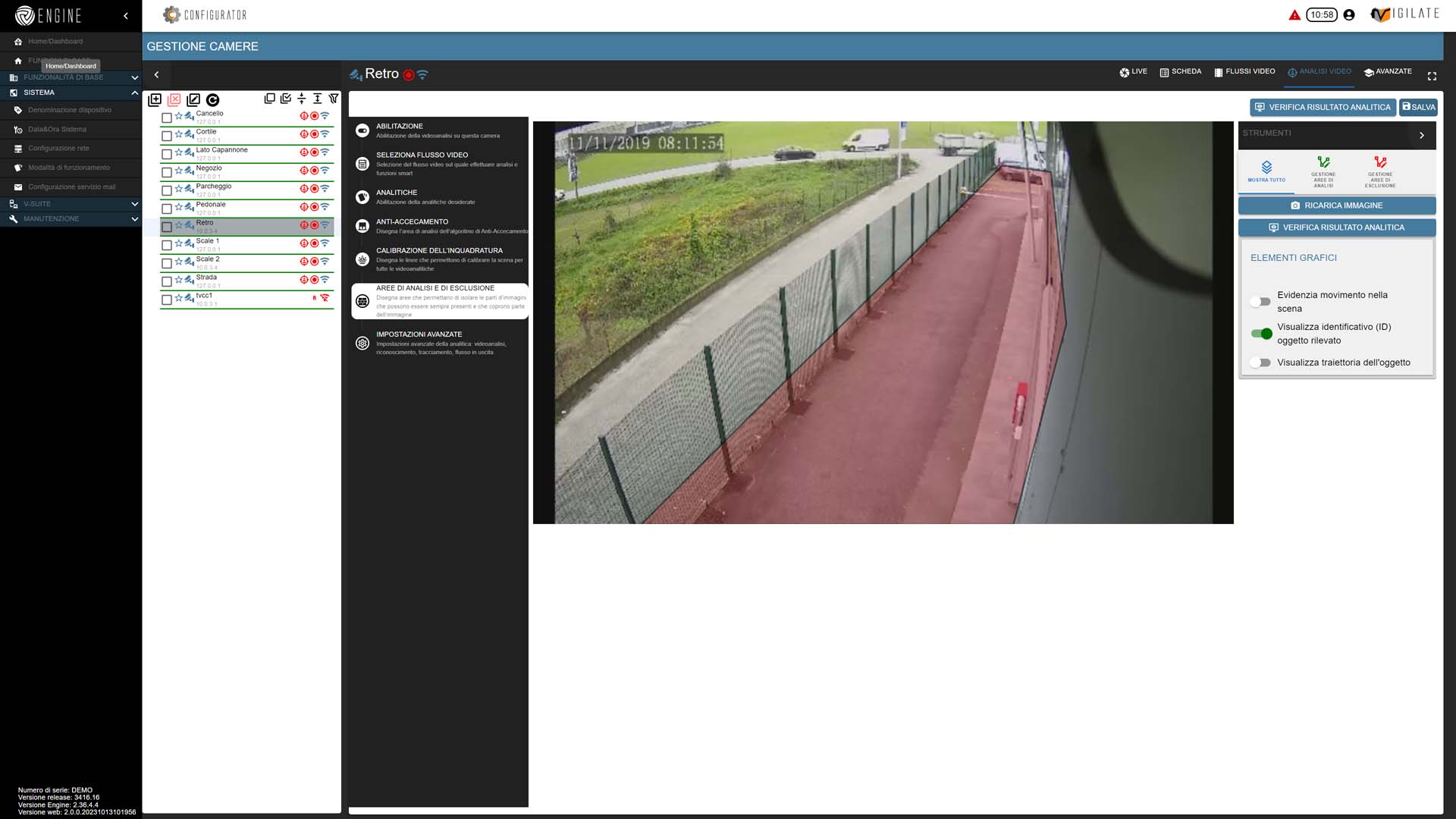The width and height of the screenshot is (1456, 819).
Task: Open Configurazione servizio mail menu item
Action: (72, 187)
